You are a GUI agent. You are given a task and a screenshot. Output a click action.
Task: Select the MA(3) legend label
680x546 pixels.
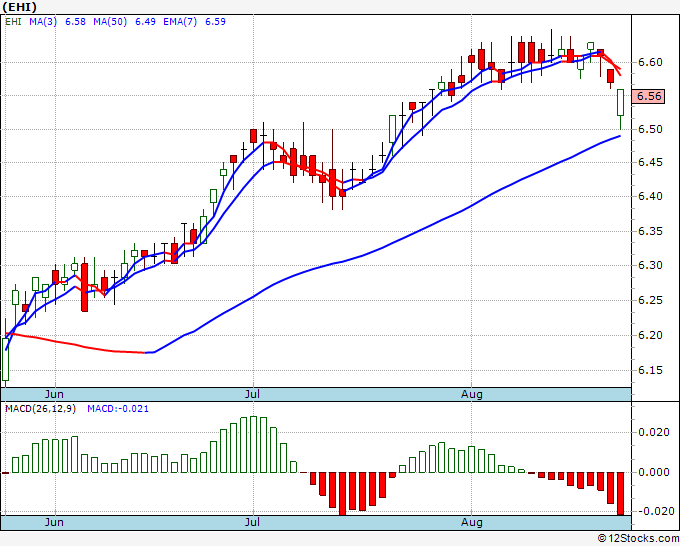pyautogui.click(x=43, y=22)
